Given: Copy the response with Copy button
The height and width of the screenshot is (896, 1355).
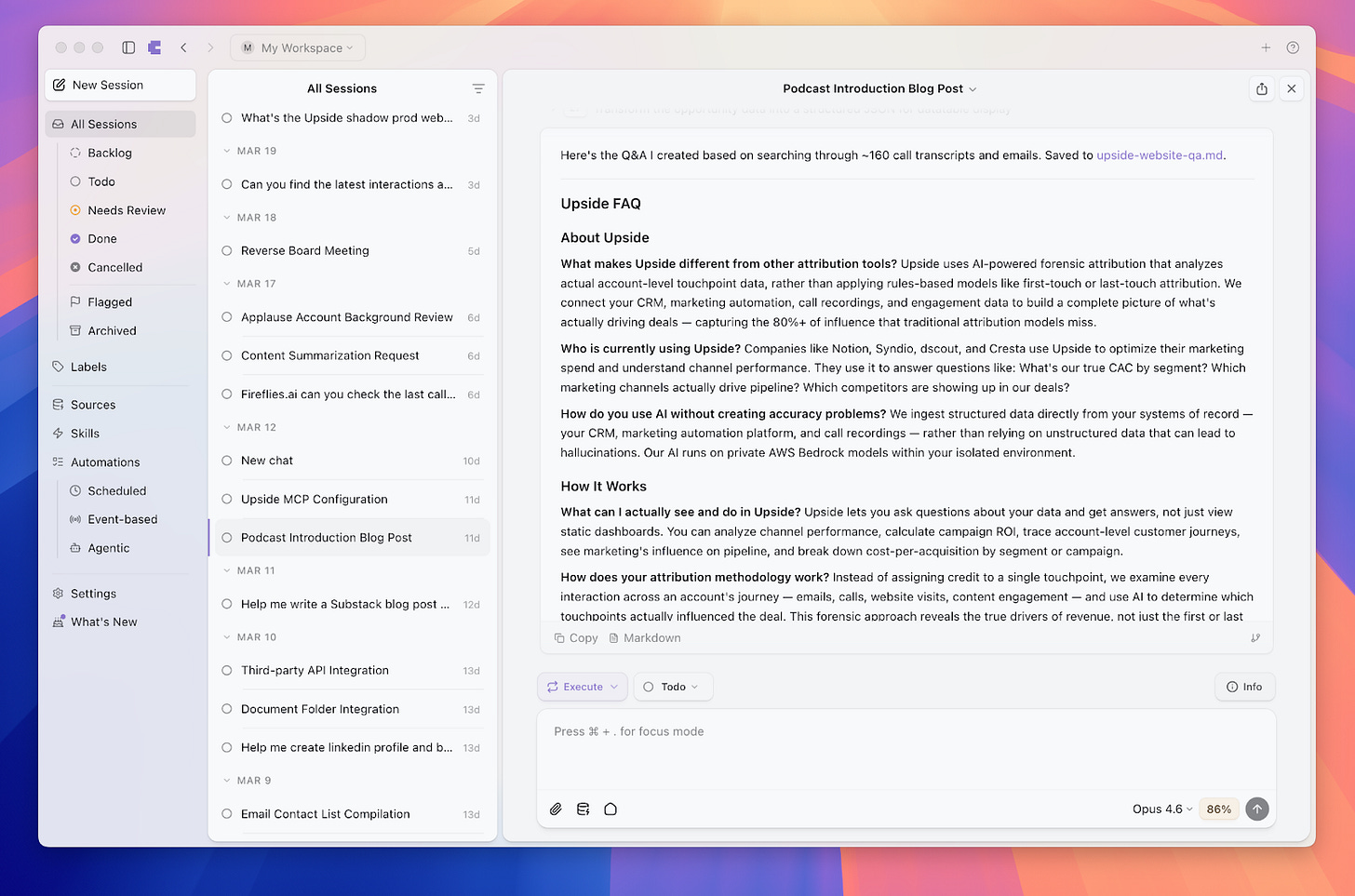Looking at the screenshot, I should click(x=576, y=638).
